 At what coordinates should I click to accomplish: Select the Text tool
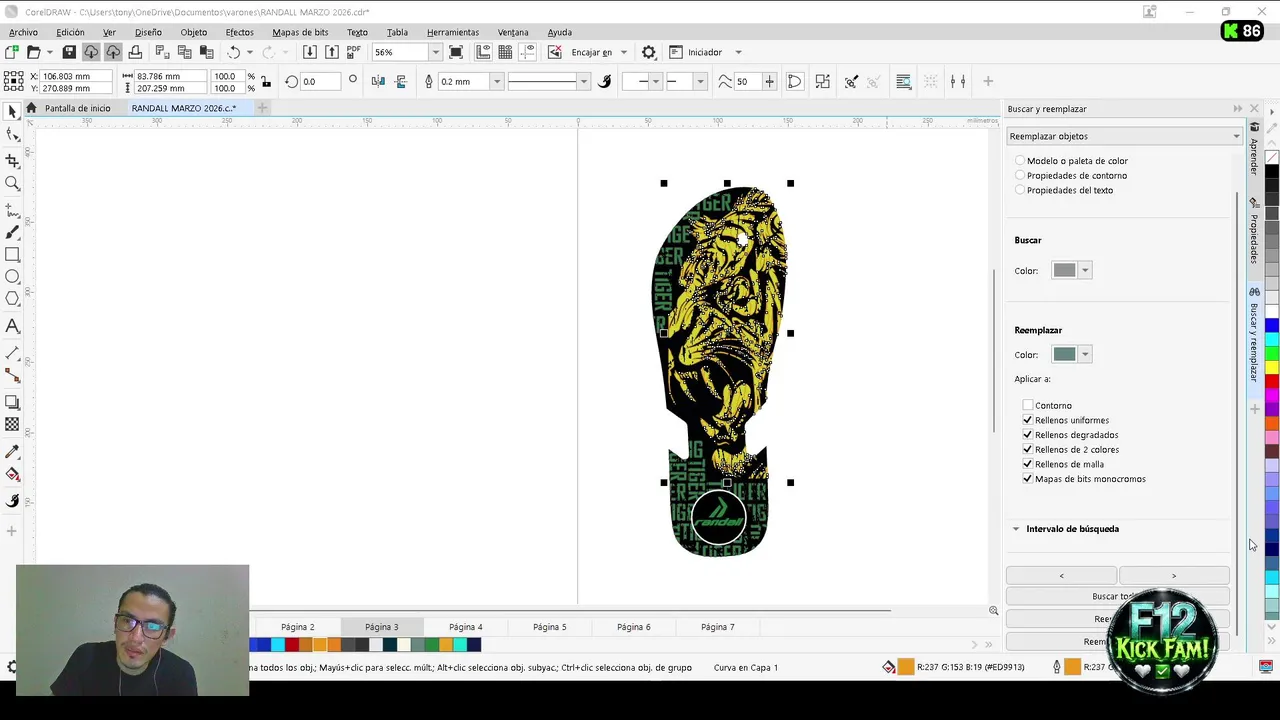(x=12, y=326)
